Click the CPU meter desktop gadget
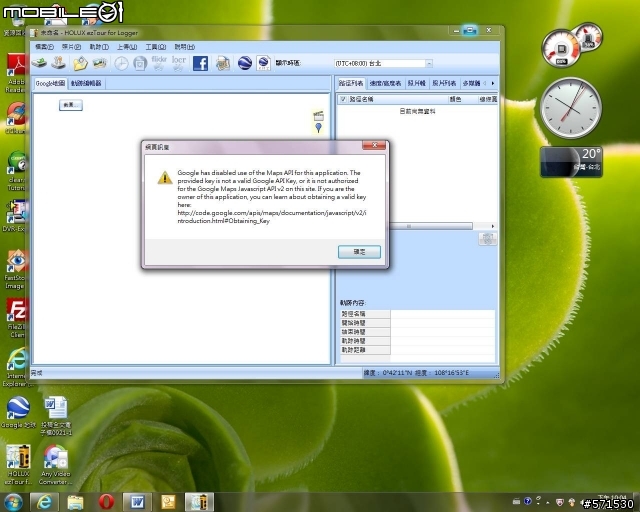640x512 pixels. 571,45
